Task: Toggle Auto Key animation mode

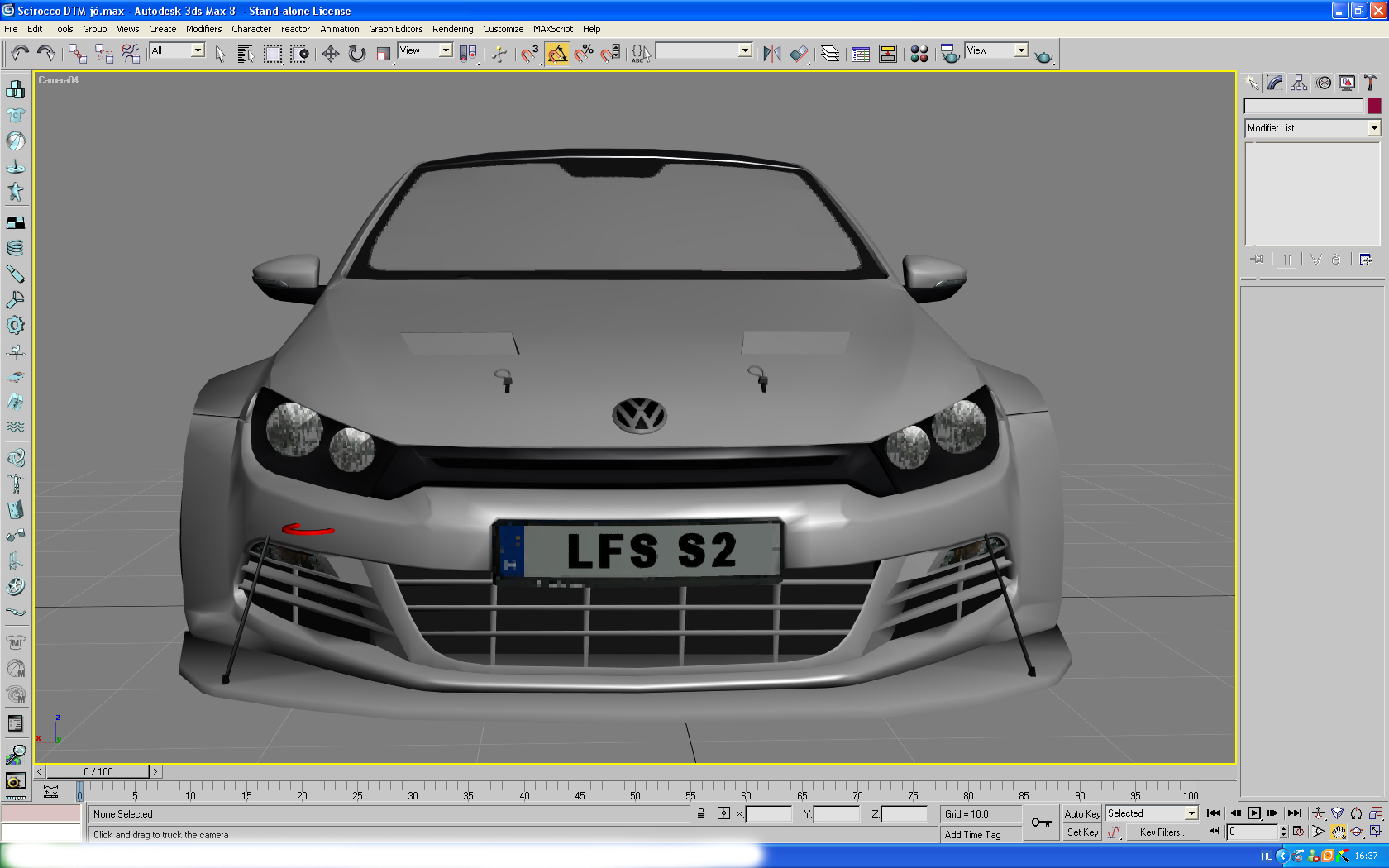Action: 1082,814
